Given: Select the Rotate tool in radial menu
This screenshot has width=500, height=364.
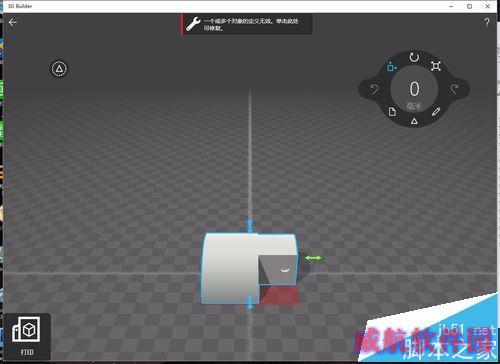Looking at the screenshot, I should pyautogui.click(x=414, y=57).
